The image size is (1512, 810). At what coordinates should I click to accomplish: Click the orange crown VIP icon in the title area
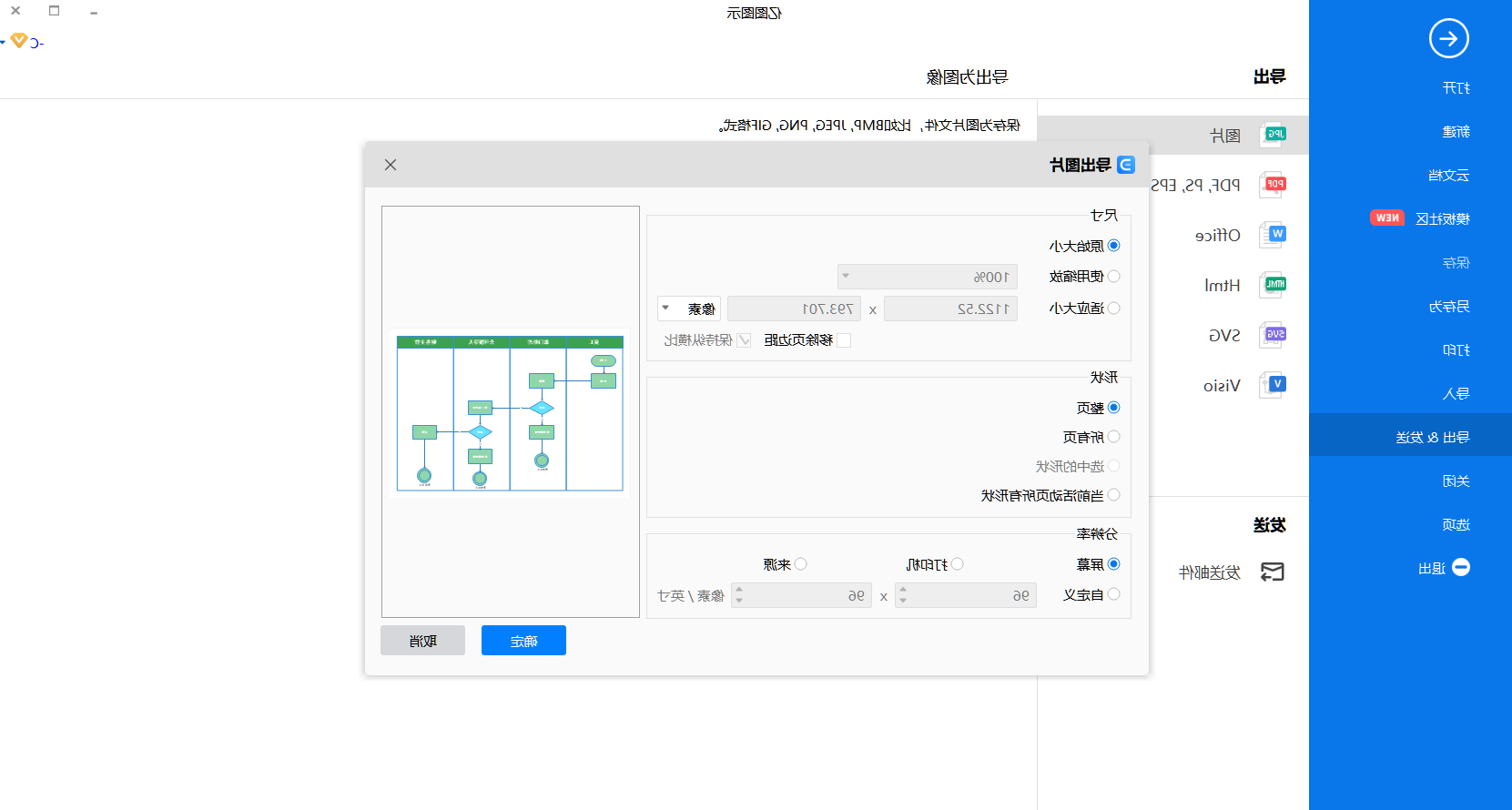click(19, 41)
